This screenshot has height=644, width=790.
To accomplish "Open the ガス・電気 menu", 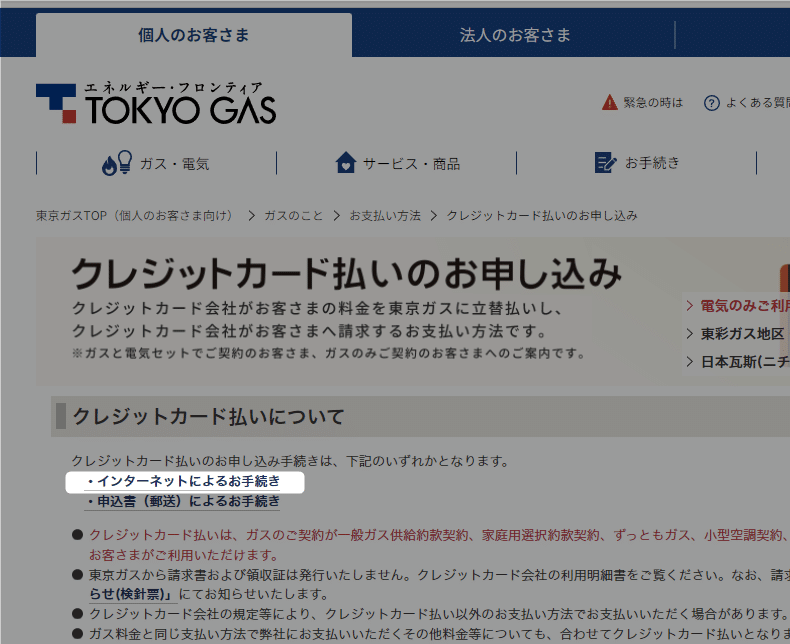I will tap(157, 163).
